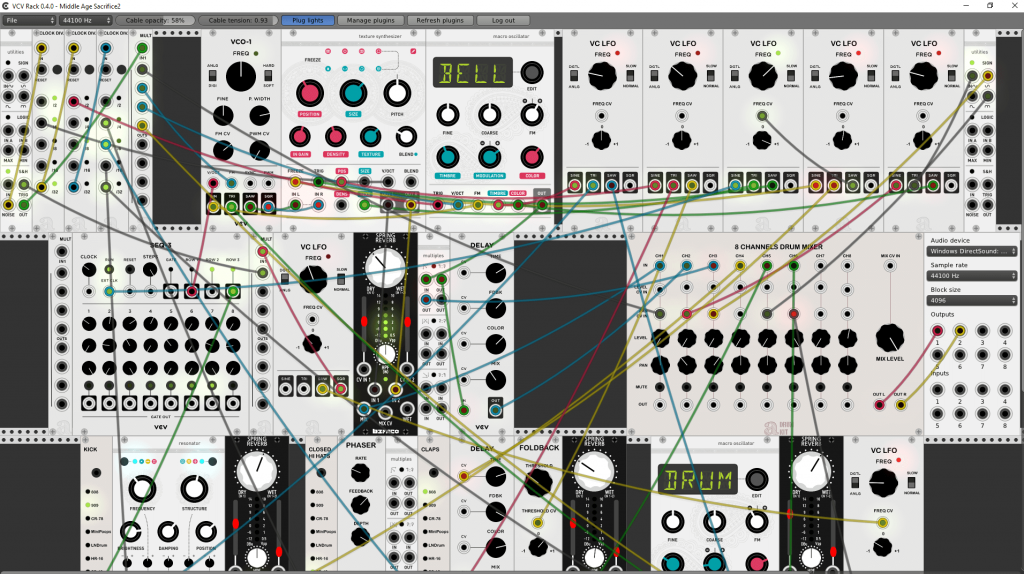Open the Block size dropdown
This screenshot has width=1024, height=574.
coord(972,300)
